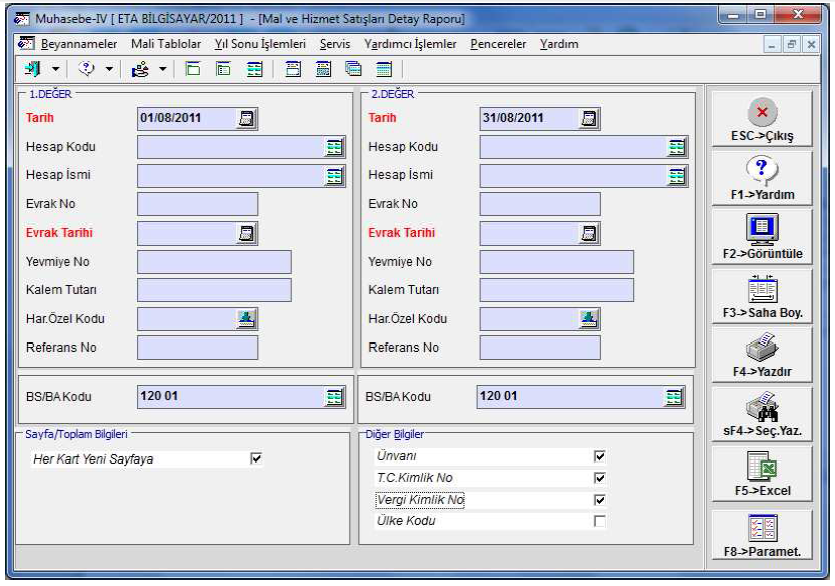This screenshot has height=586, width=835.
Task: Open Har.Özel Kodu picker in 1.DEĞER
Action: point(244,319)
